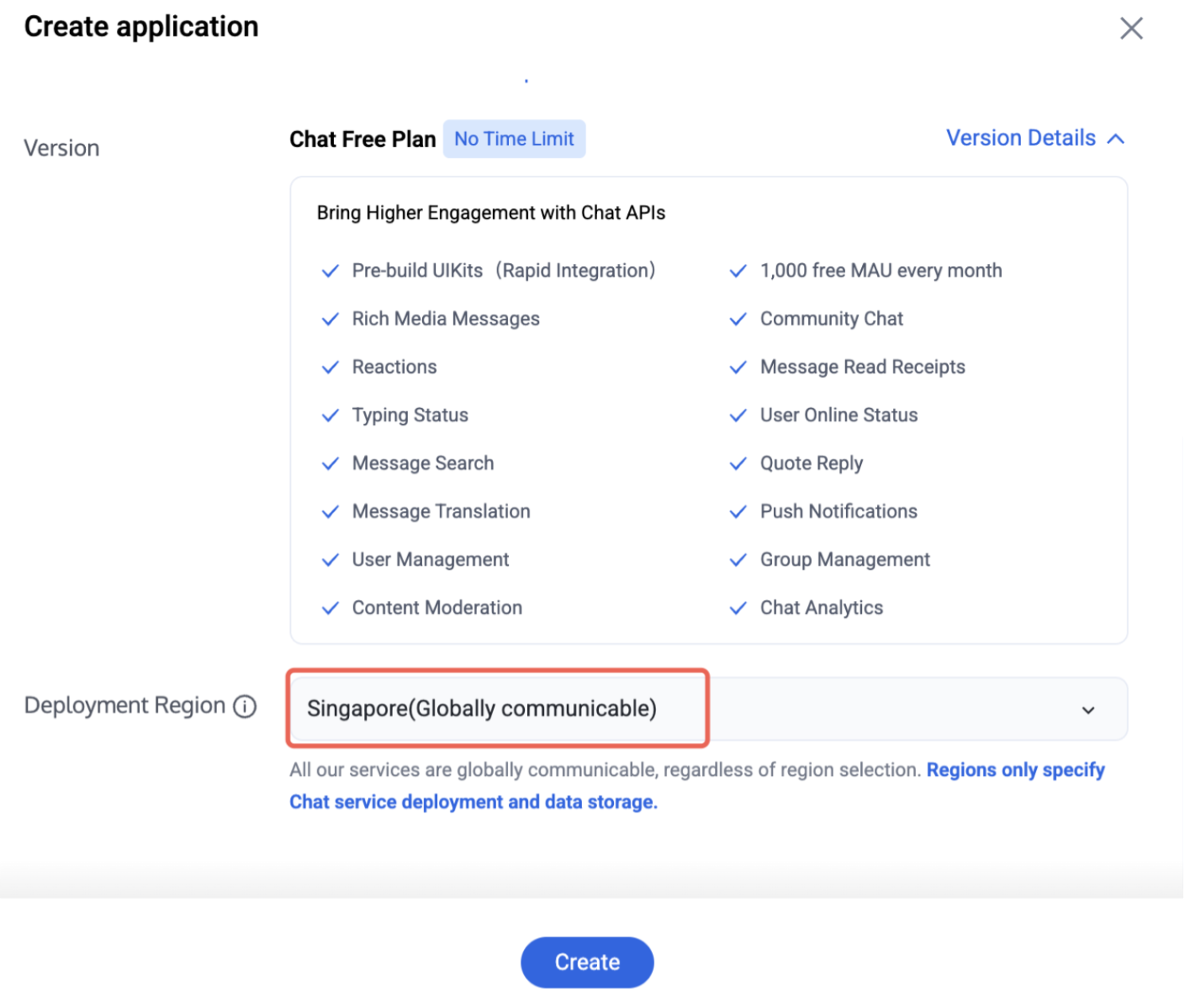This screenshot has width=1184, height=1008.
Task: Click the checkmark beside 1,000 free MAU
Action: [738, 271]
